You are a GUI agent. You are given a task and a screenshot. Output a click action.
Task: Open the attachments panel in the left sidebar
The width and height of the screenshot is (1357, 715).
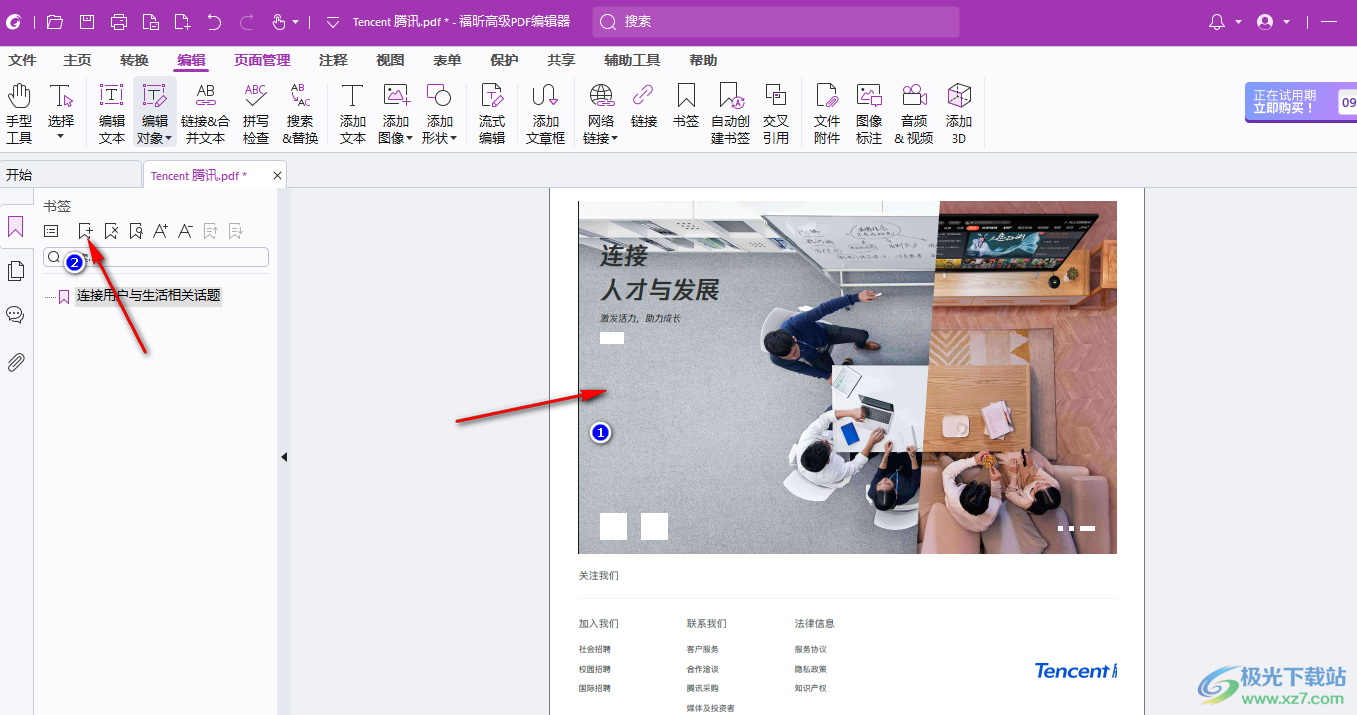tap(15, 361)
